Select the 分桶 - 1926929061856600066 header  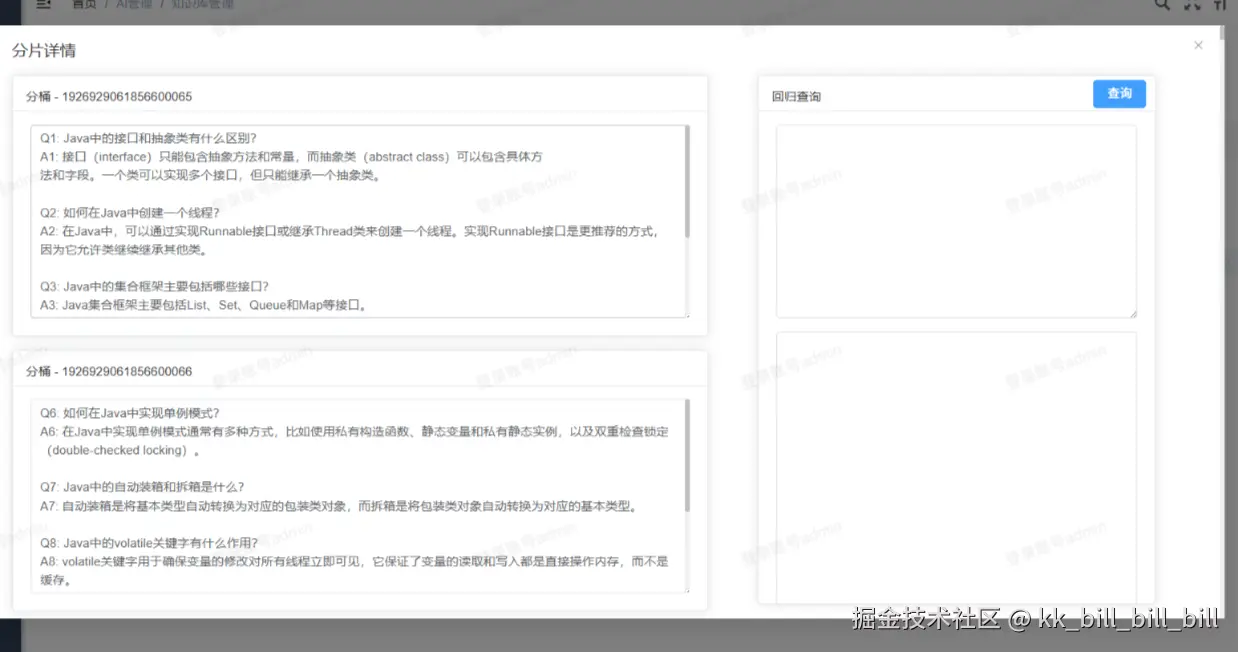pyautogui.click(x=110, y=370)
